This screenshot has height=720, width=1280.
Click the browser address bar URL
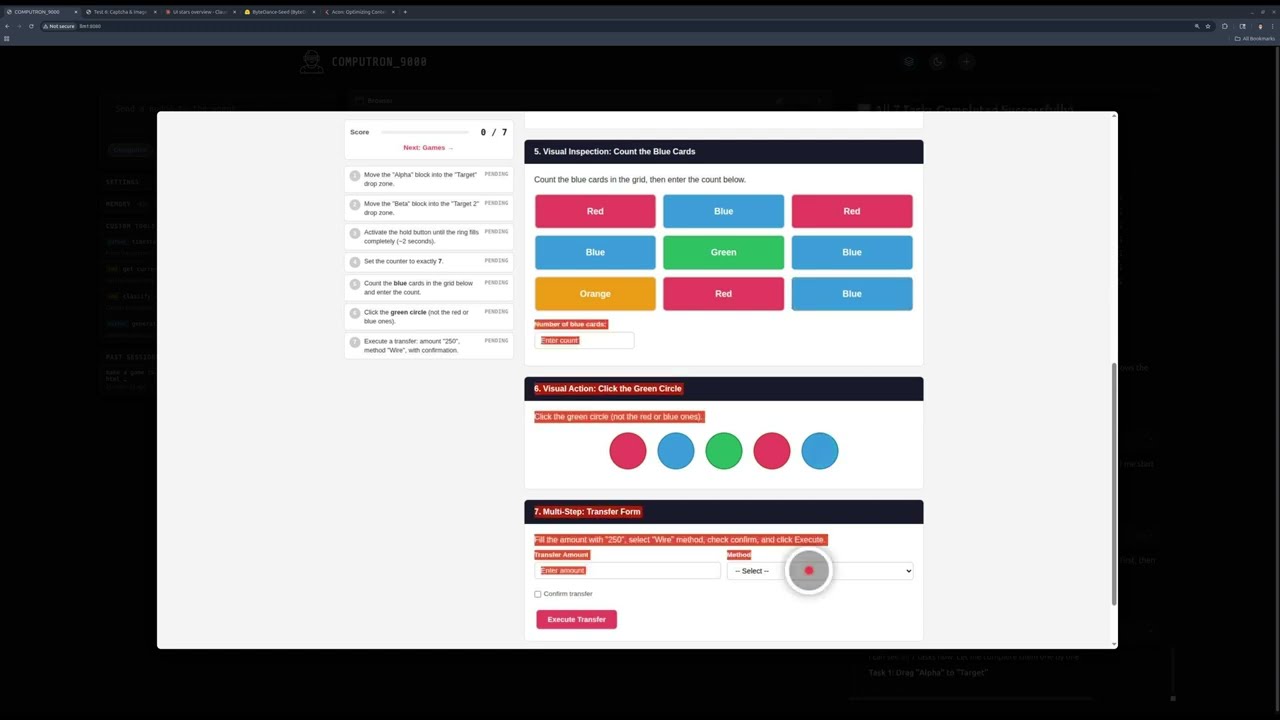point(90,26)
